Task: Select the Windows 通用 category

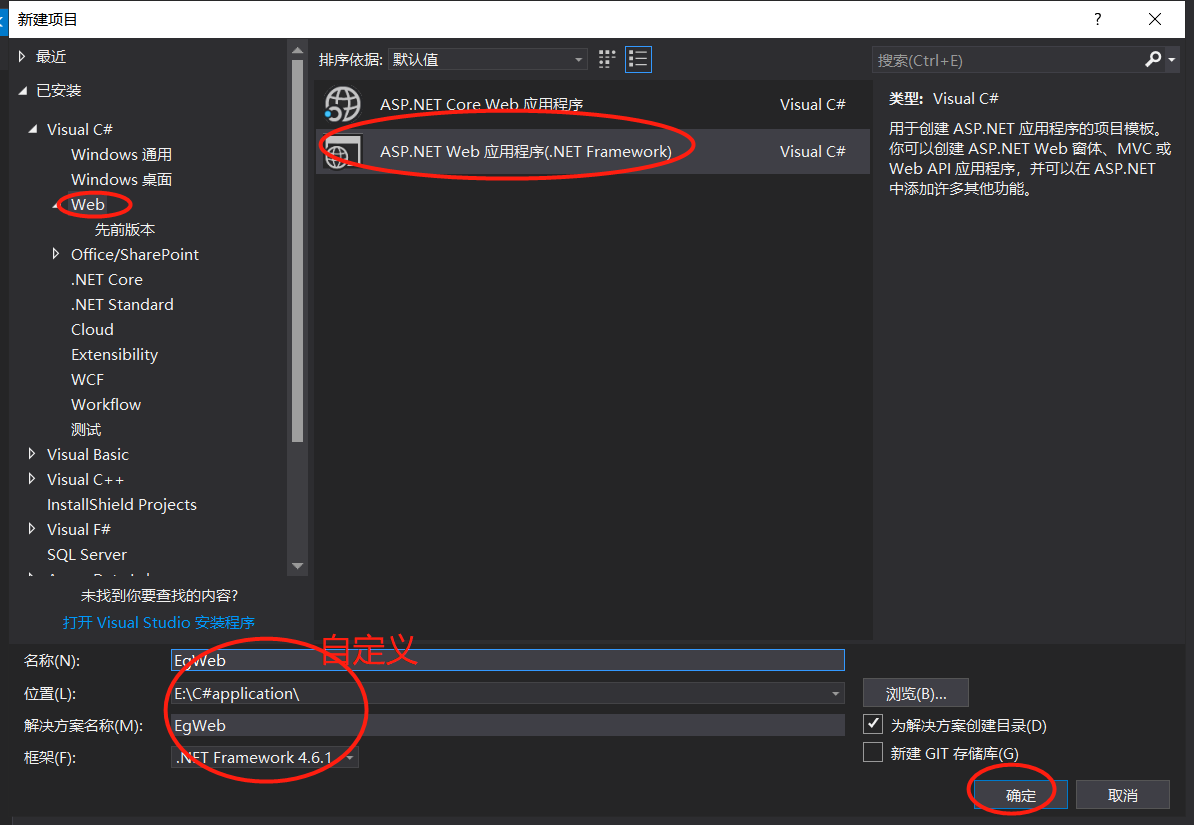Action: click(x=121, y=155)
